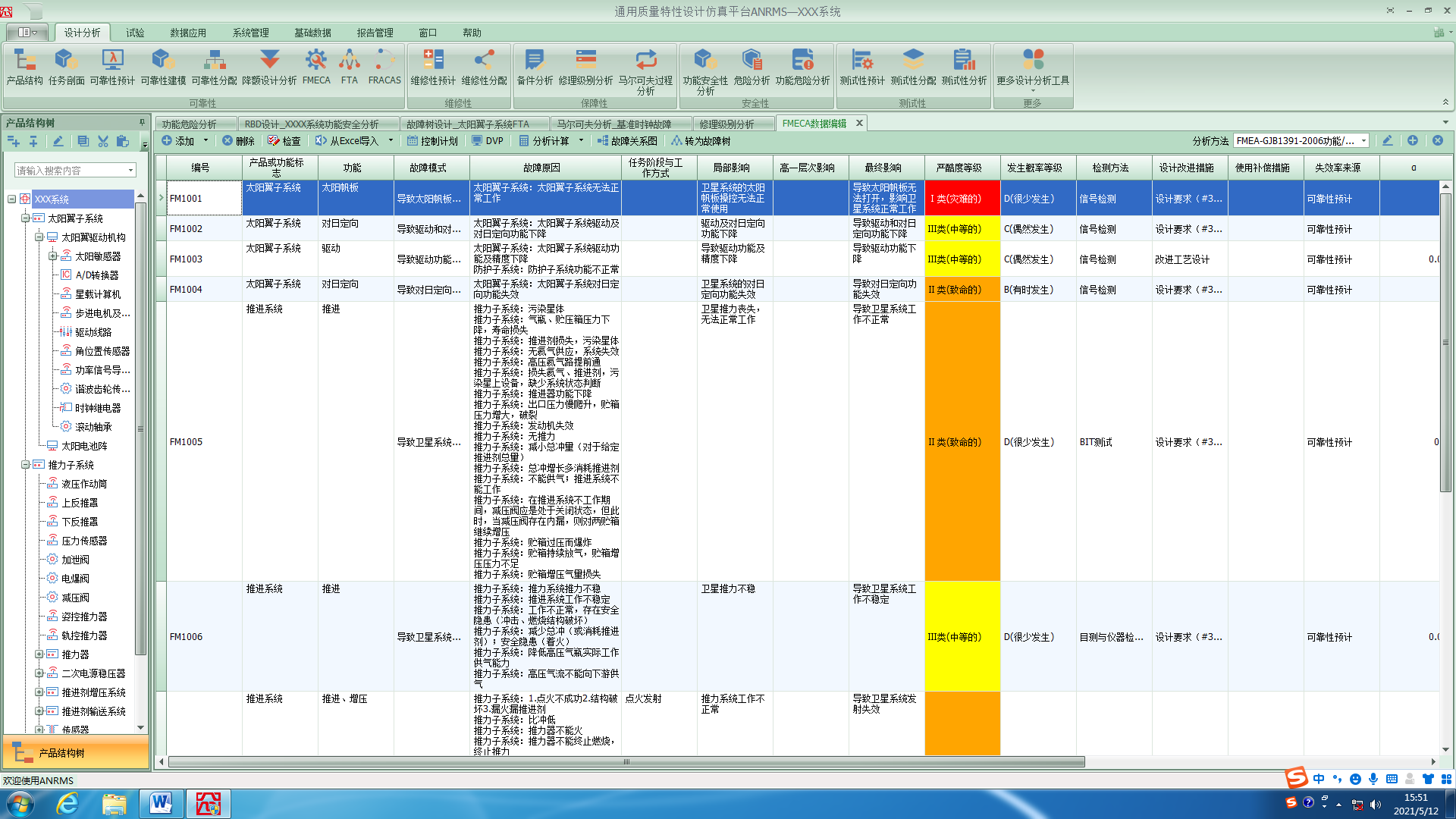Switch to the 基础数据 ribbon tab

[x=312, y=33]
